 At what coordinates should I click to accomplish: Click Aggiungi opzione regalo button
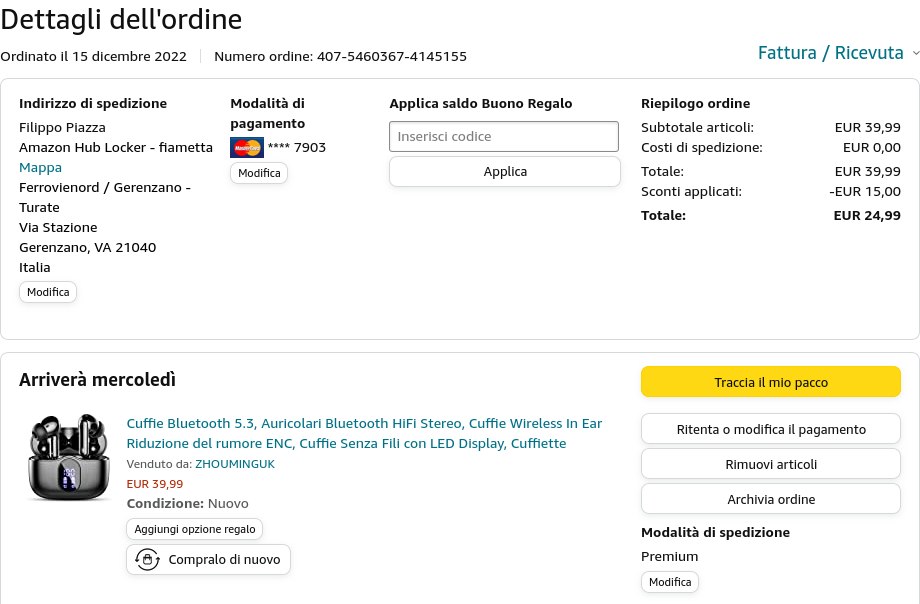(195, 529)
